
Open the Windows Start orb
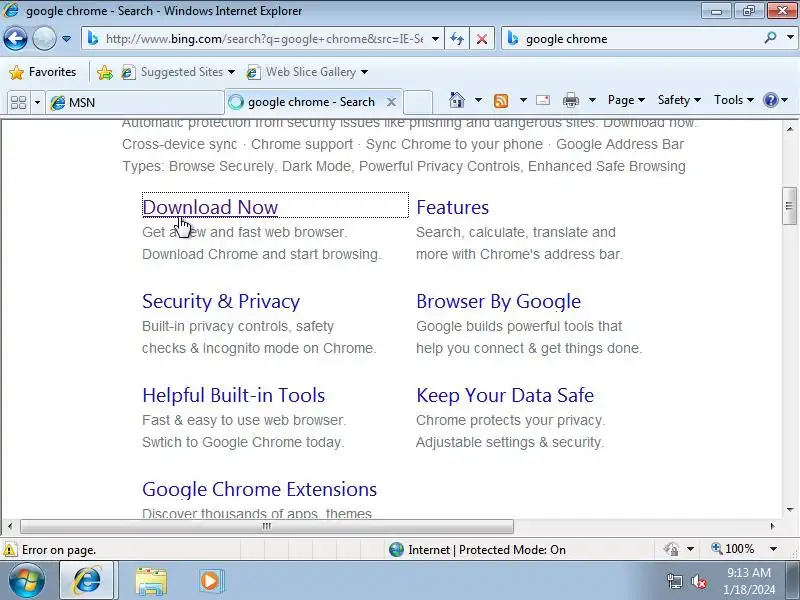(x=26, y=581)
